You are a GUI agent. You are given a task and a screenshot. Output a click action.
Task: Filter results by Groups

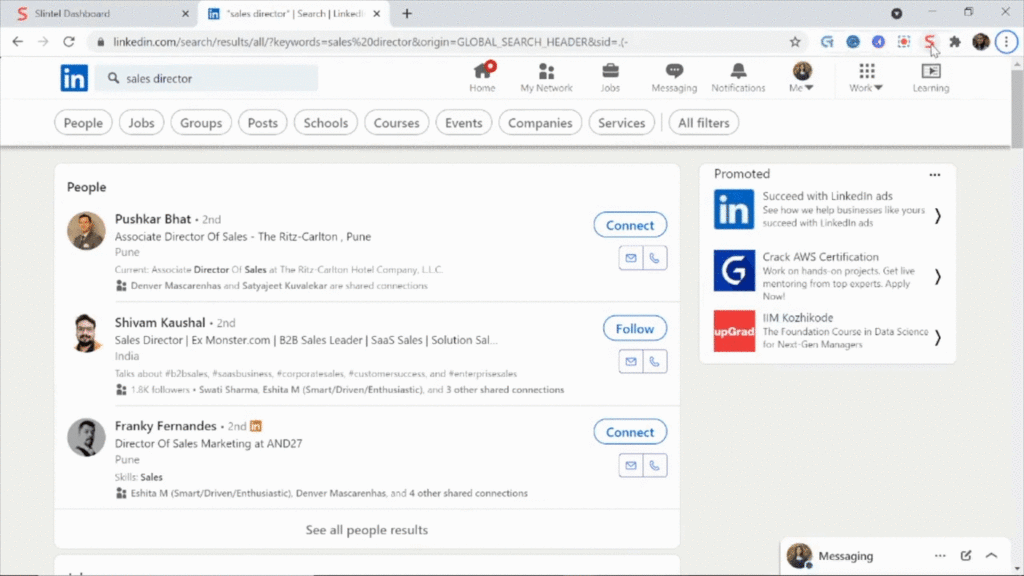click(x=201, y=123)
